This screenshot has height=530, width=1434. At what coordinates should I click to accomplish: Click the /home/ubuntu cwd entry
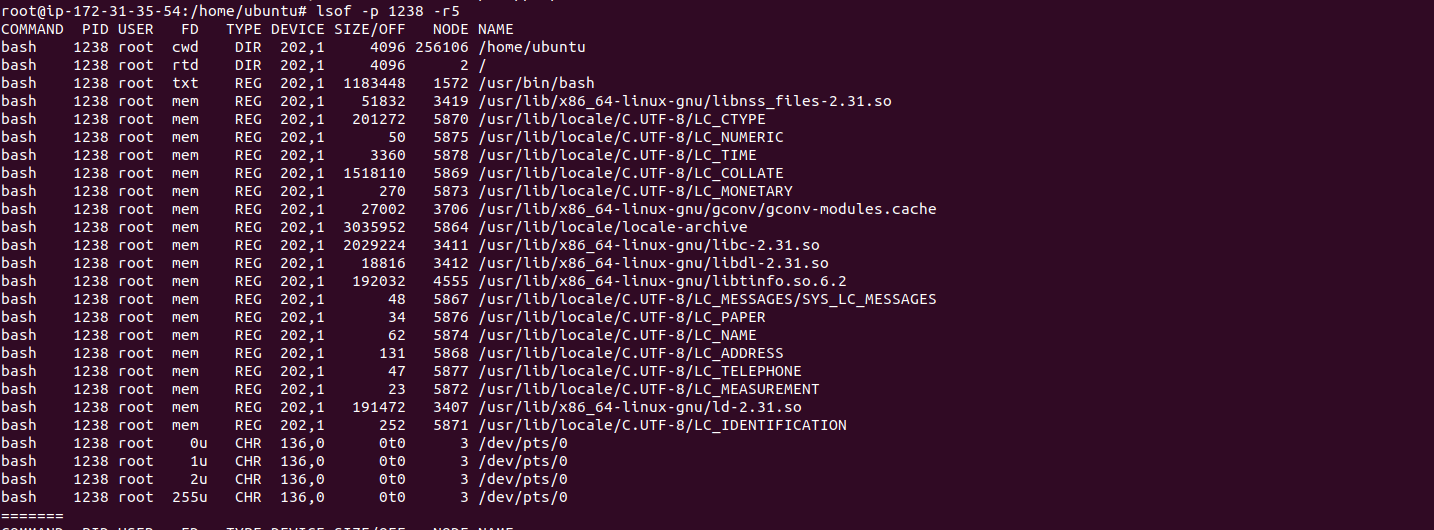[x=532, y=47]
